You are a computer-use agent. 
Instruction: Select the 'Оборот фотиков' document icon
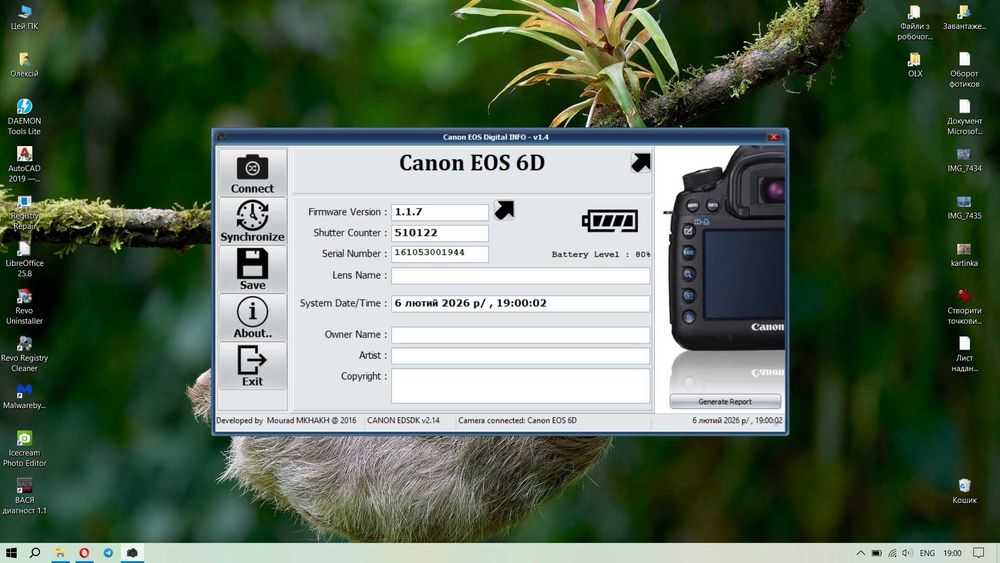964,69
